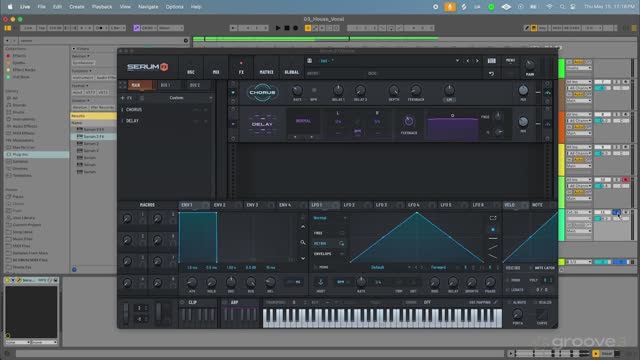The height and width of the screenshot is (360, 640).
Task: Toggle the ARP module power
Action: (225, 302)
